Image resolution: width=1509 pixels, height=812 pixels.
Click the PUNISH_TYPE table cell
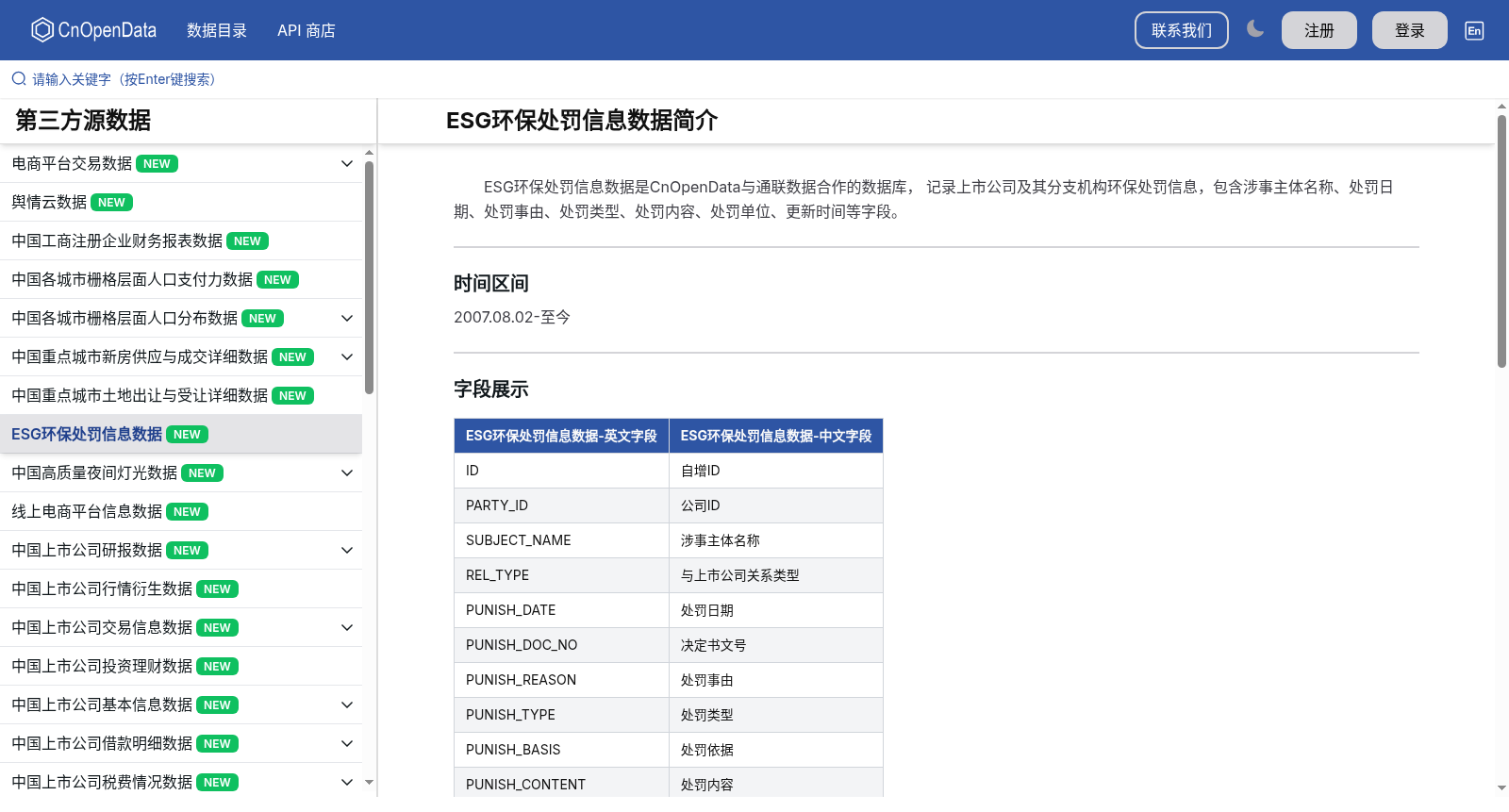tap(561, 715)
